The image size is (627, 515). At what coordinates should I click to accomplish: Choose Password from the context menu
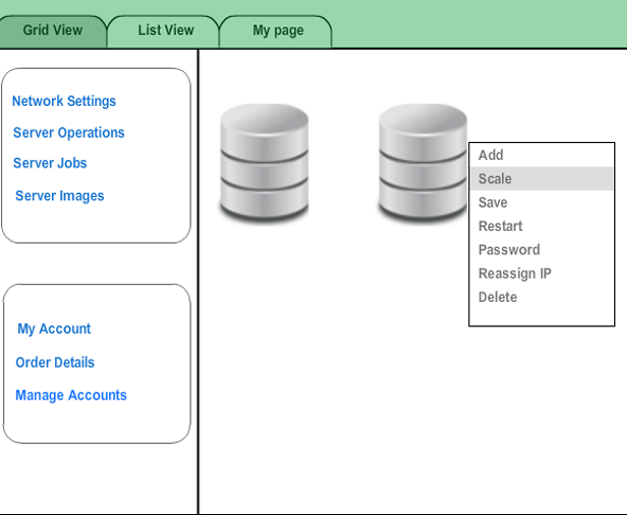coord(541,250)
